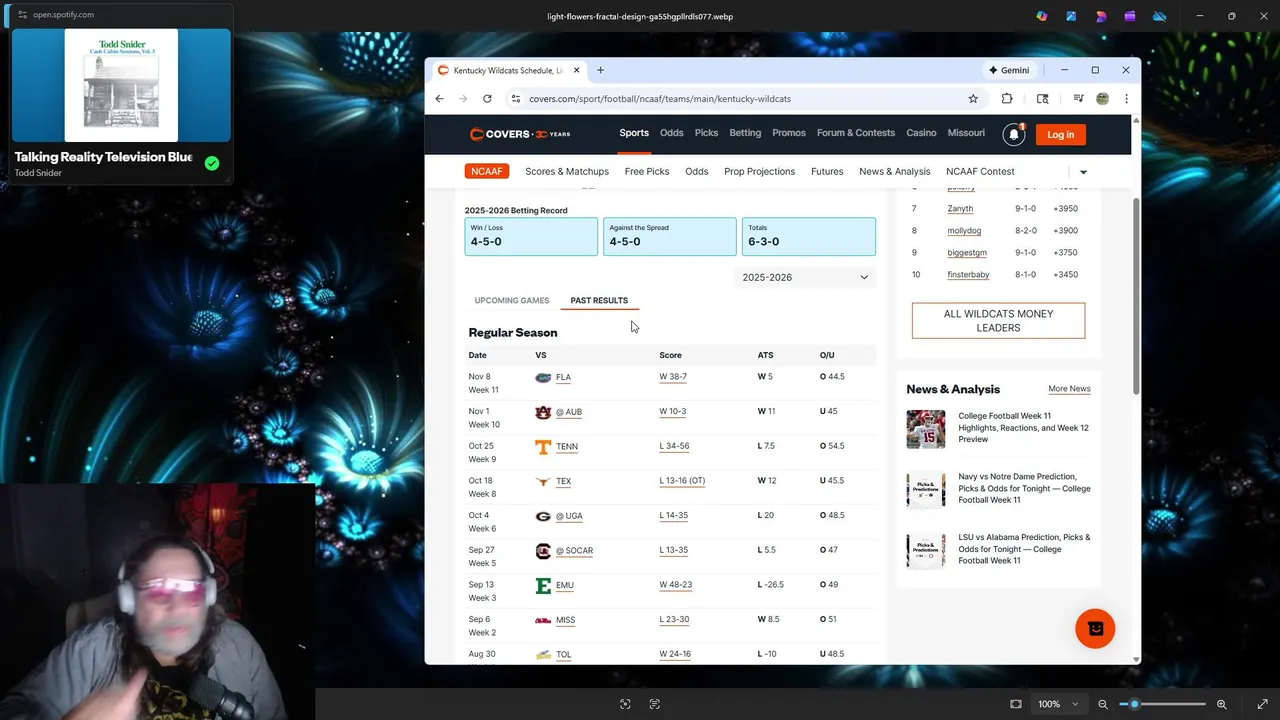Bookmark this page with star icon

pyautogui.click(x=973, y=99)
